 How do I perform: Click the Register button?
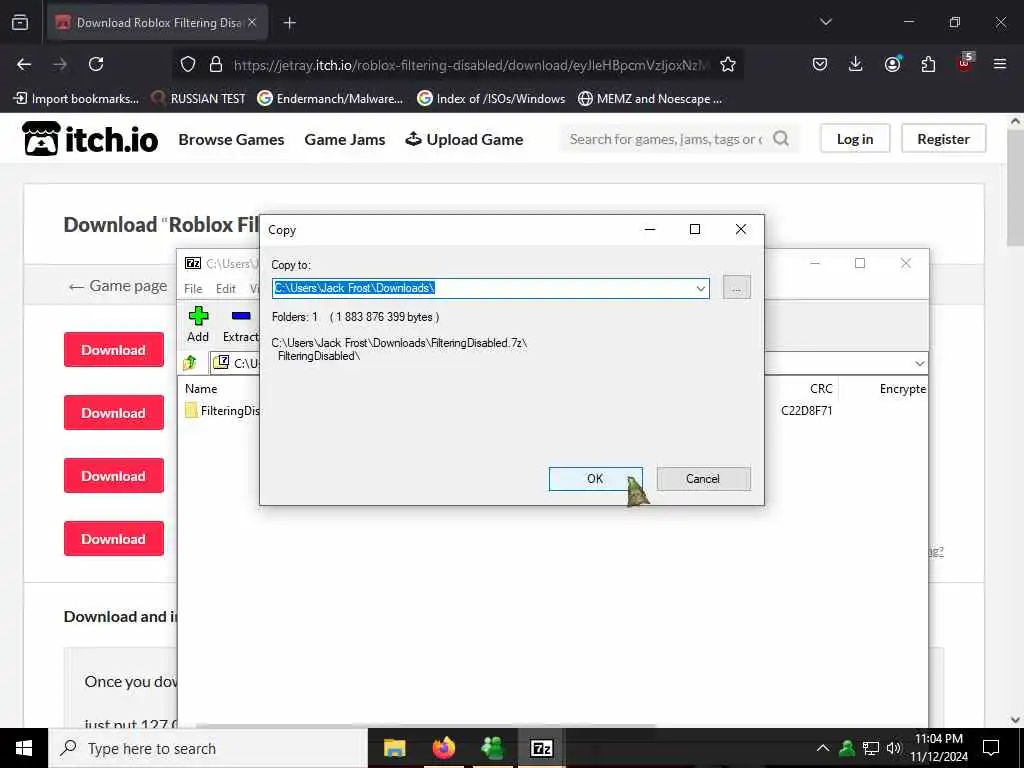tap(943, 138)
